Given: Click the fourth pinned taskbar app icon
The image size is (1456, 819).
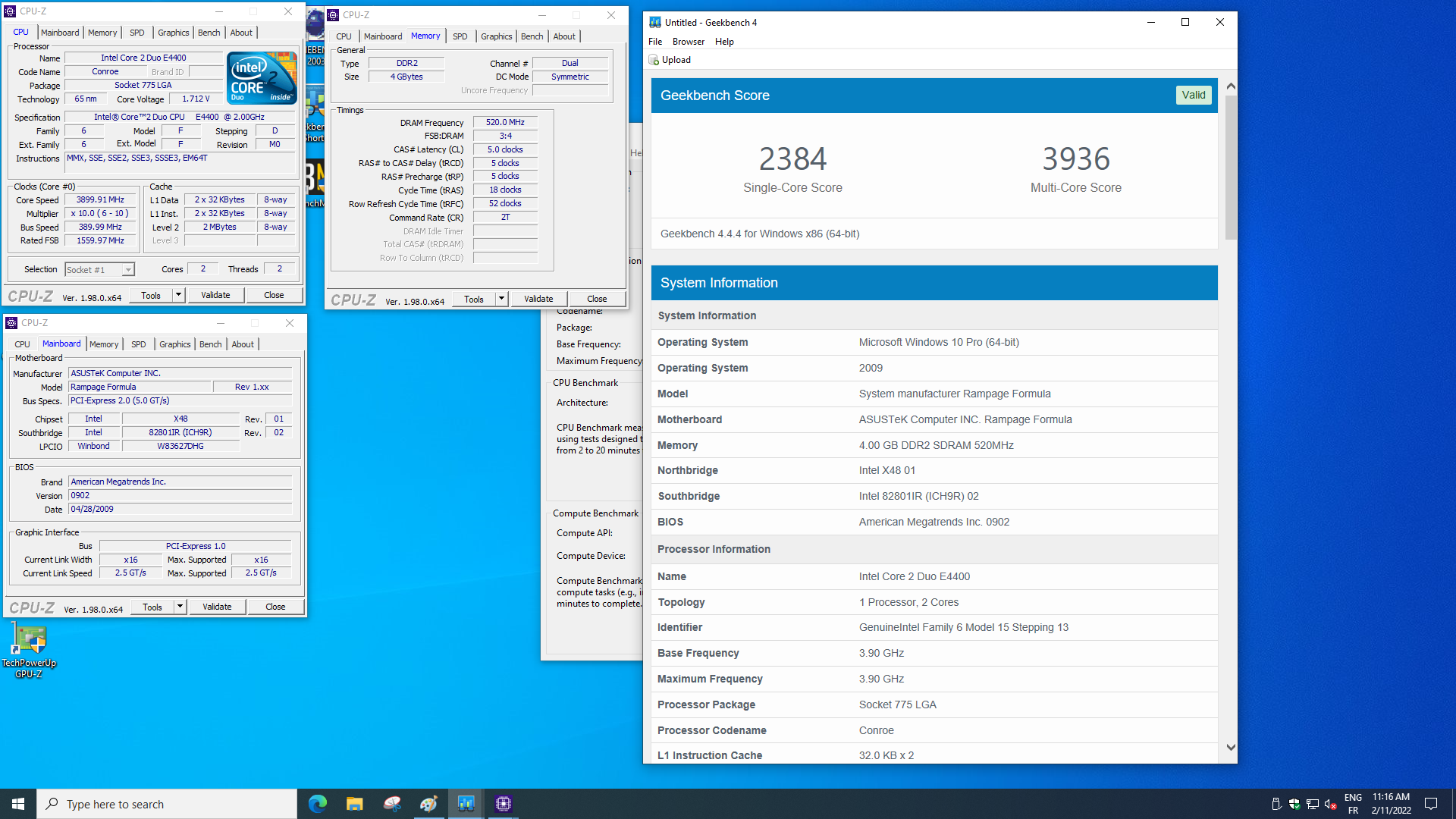Looking at the screenshot, I should point(428,804).
